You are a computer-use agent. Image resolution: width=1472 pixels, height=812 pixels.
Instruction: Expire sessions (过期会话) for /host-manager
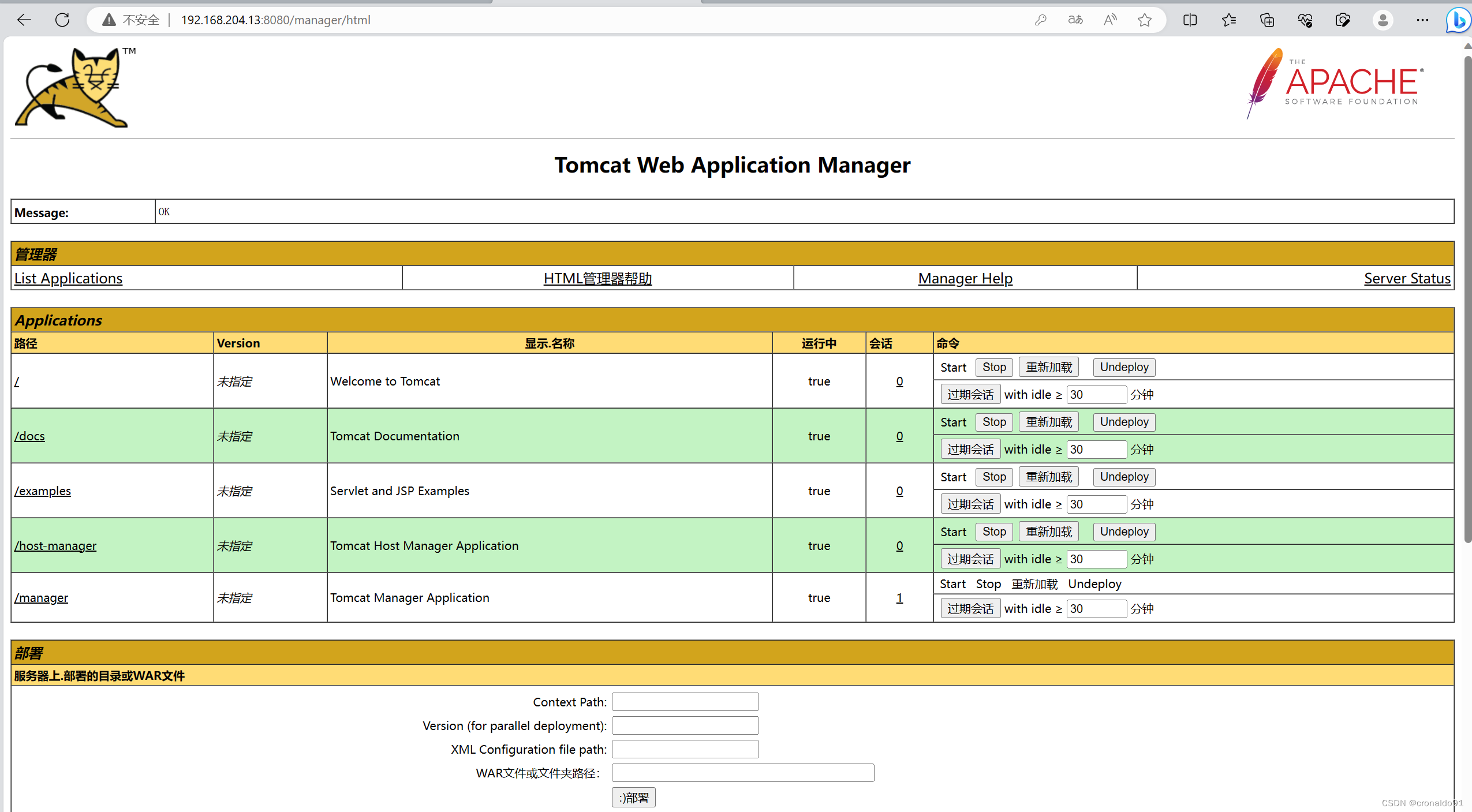[x=970, y=559]
